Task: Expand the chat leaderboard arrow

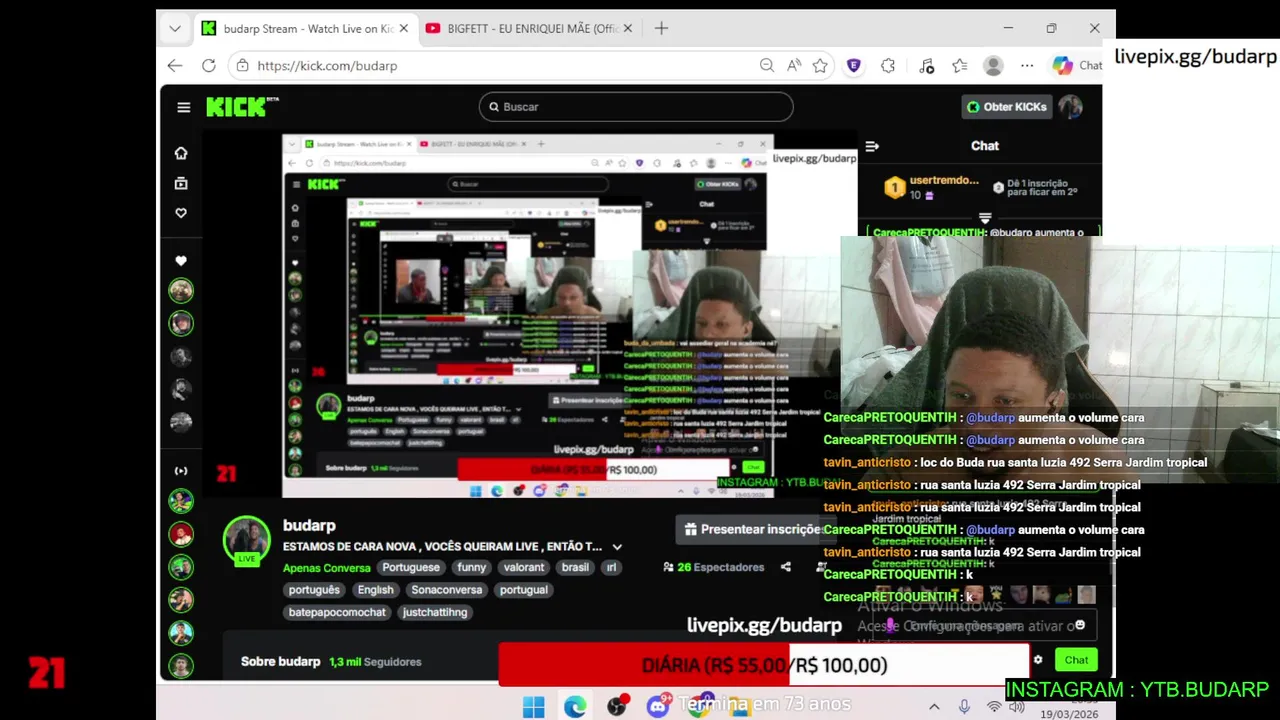Action: pos(985,217)
